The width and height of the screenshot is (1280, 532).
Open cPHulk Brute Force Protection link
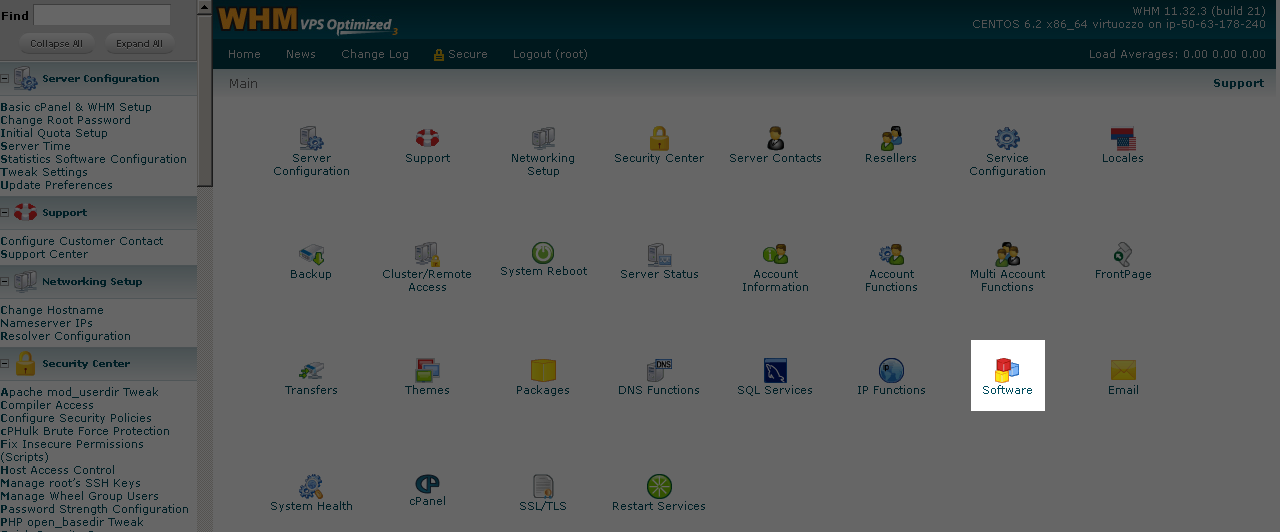85,431
